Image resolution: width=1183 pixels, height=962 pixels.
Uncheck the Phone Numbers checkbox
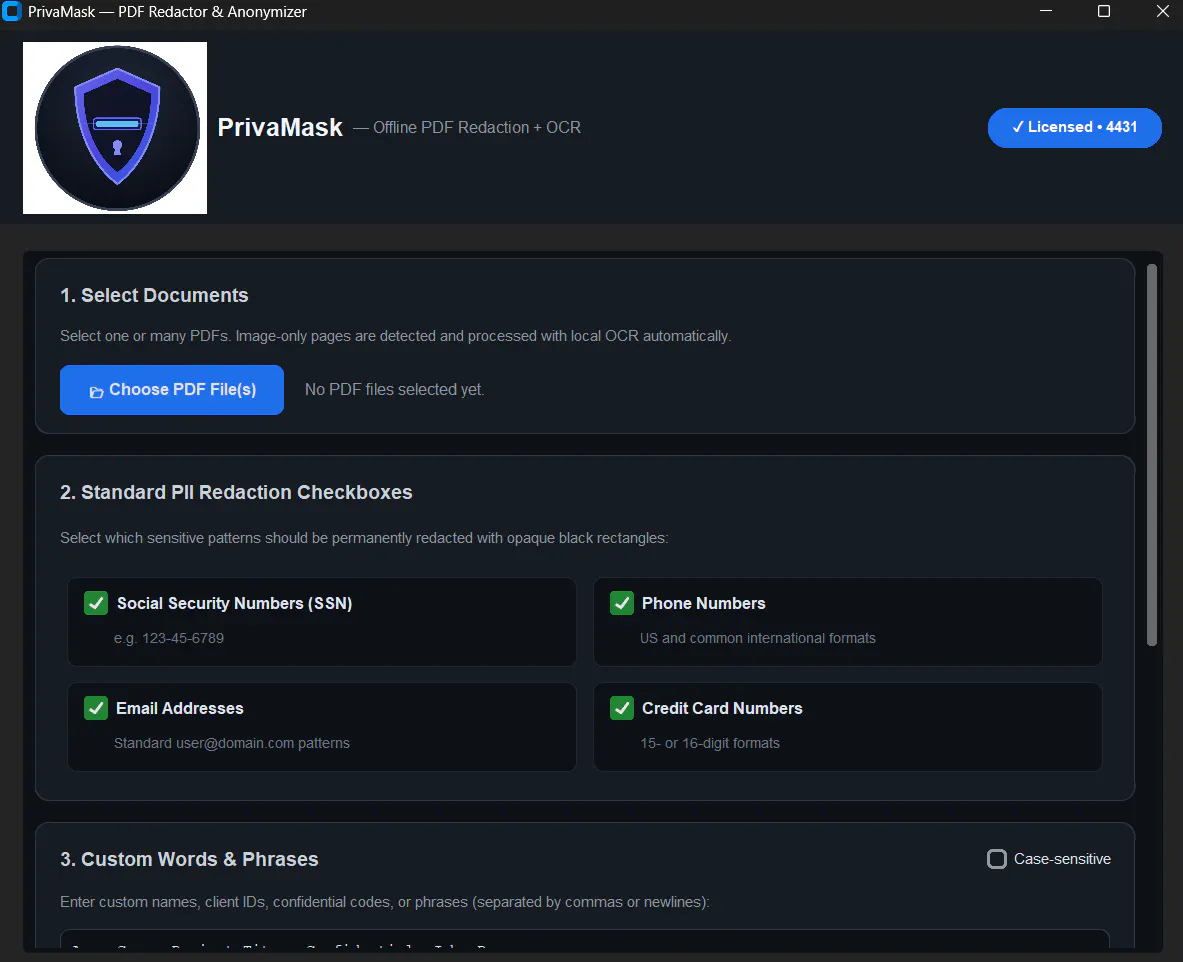pyautogui.click(x=622, y=603)
